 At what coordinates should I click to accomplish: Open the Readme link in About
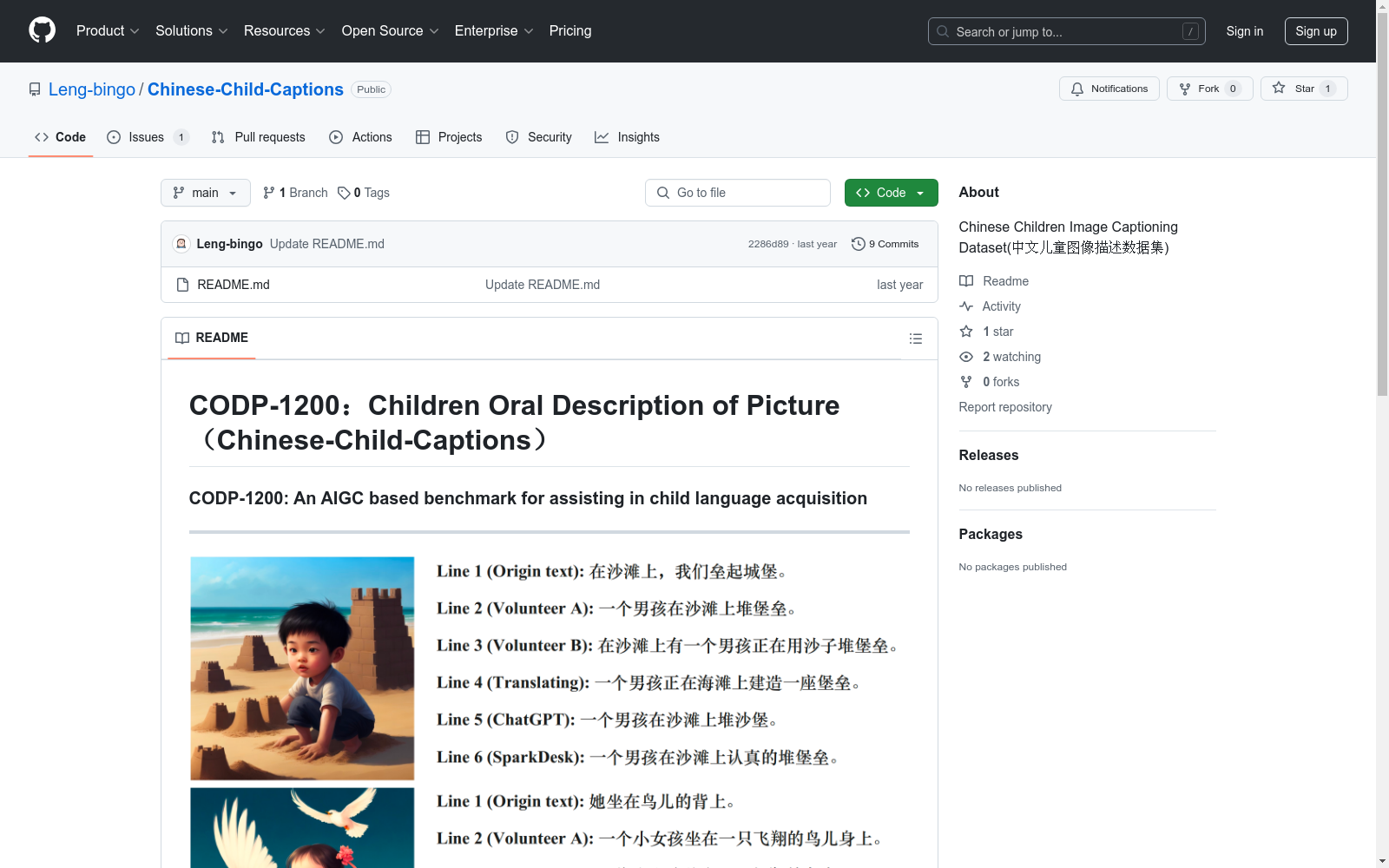click(x=994, y=281)
